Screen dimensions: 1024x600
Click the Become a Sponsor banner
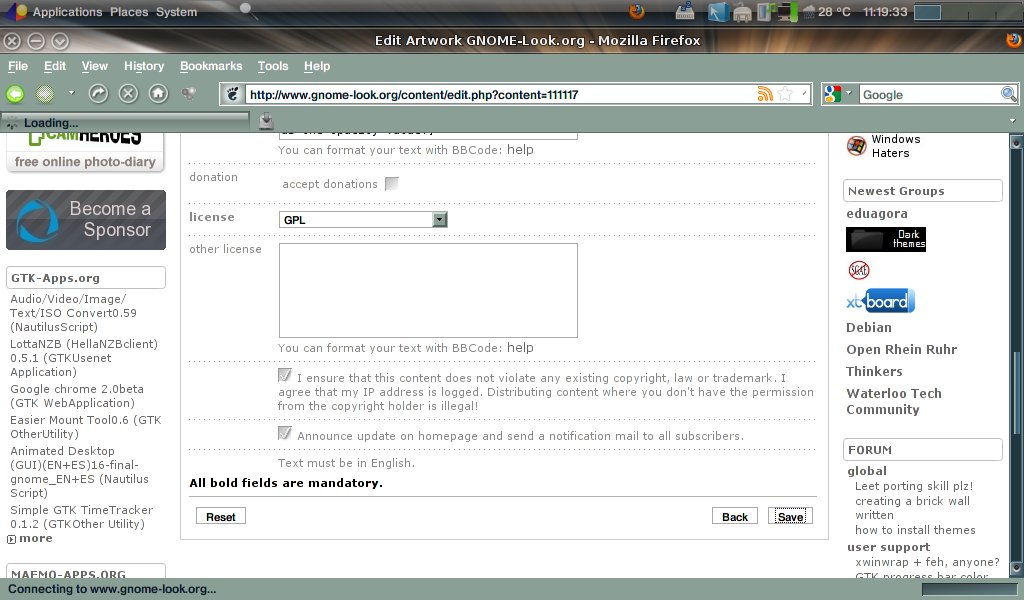(x=86, y=220)
